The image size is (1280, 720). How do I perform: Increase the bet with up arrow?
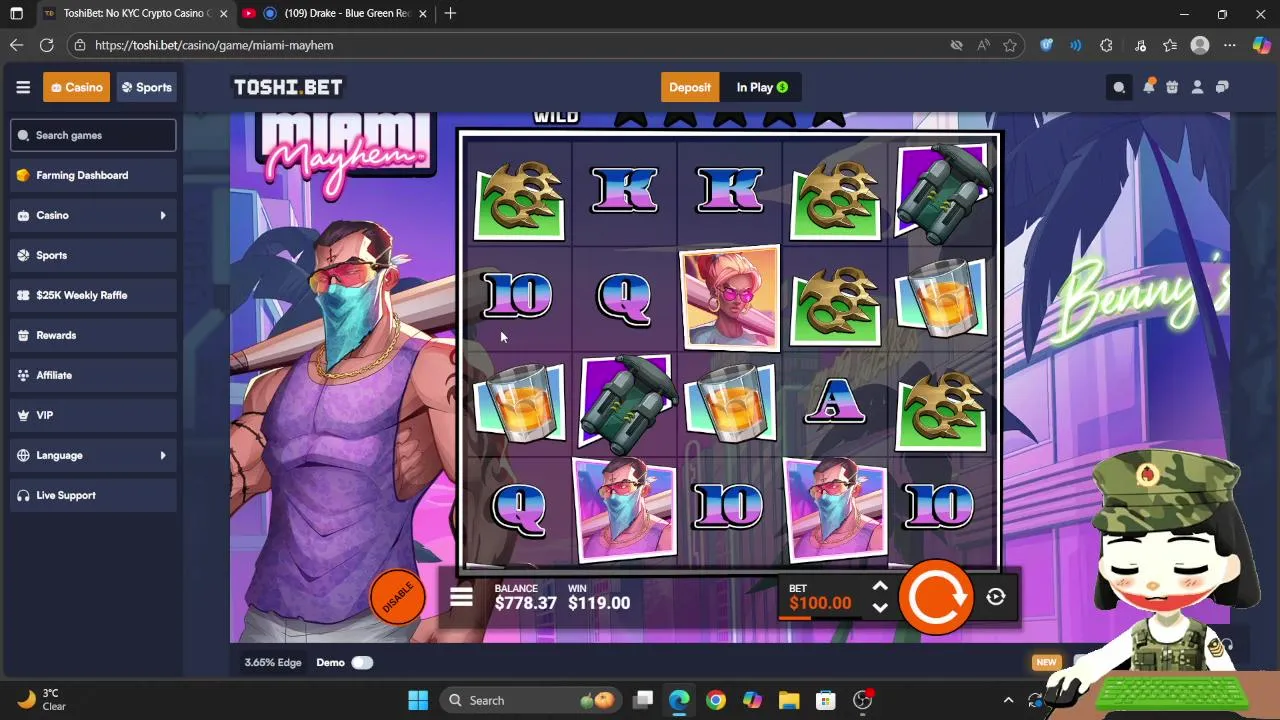(x=880, y=587)
